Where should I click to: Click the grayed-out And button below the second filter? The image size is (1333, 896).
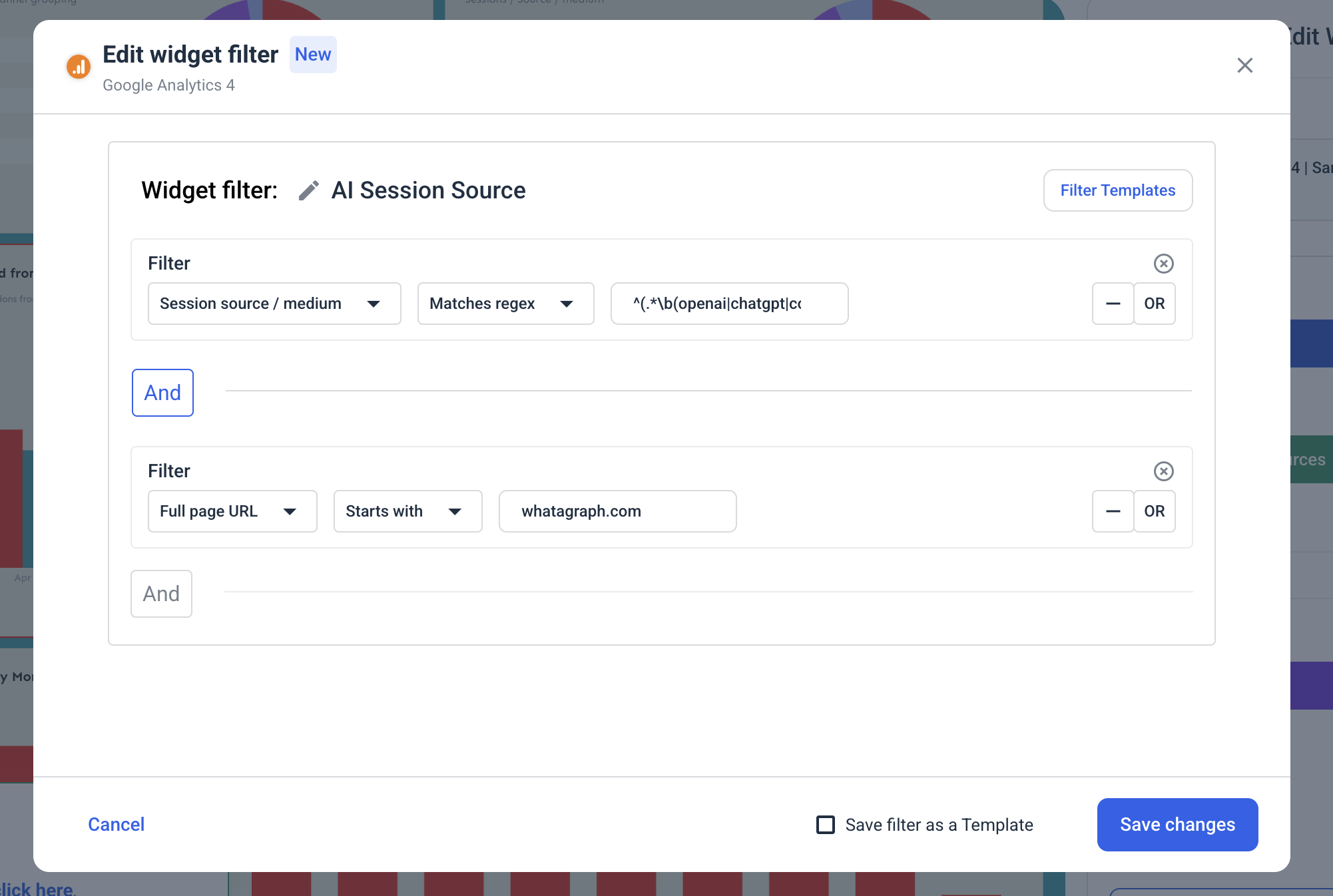click(x=161, y=593)
